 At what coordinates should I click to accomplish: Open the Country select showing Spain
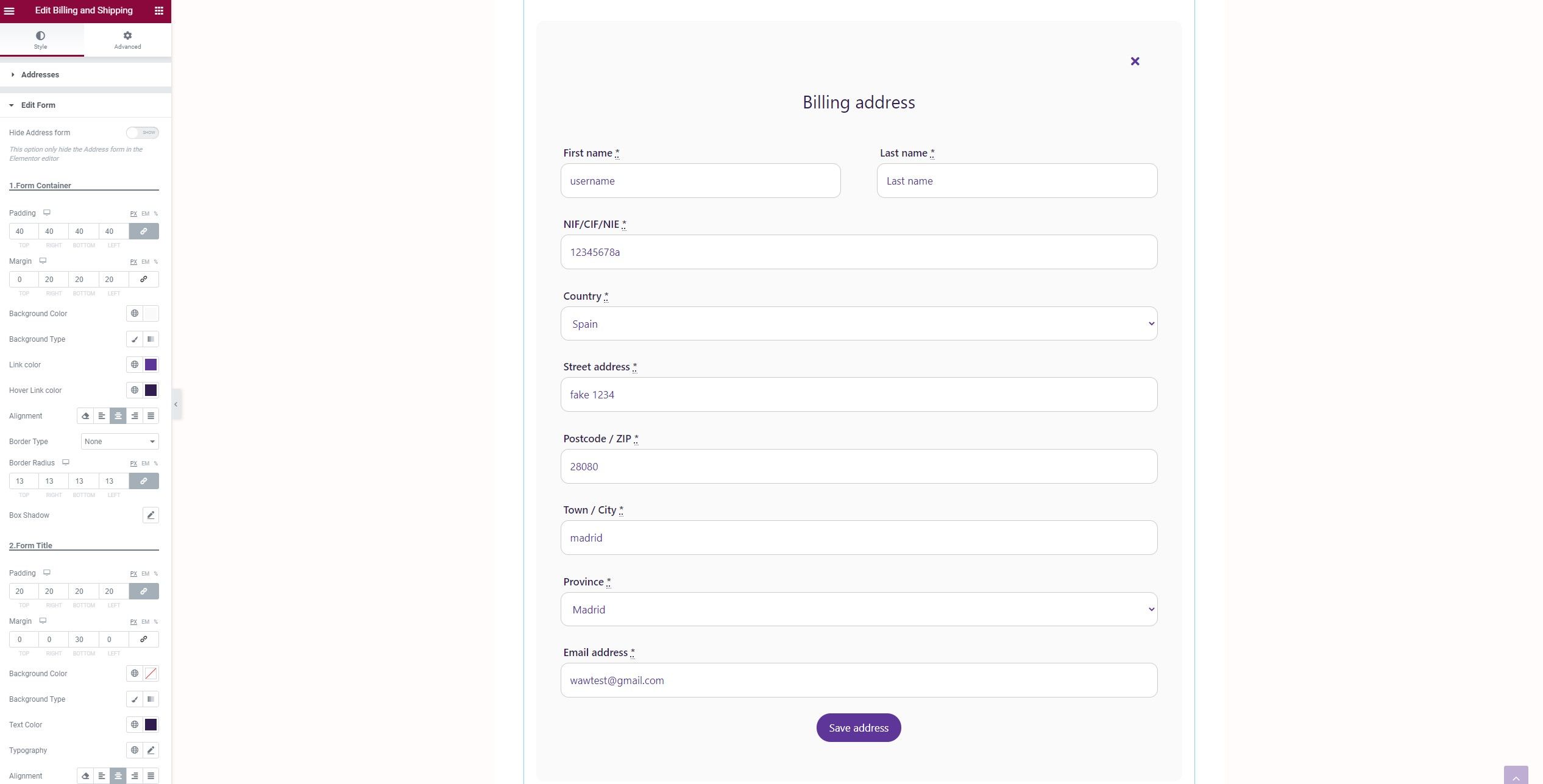[859, 324]
